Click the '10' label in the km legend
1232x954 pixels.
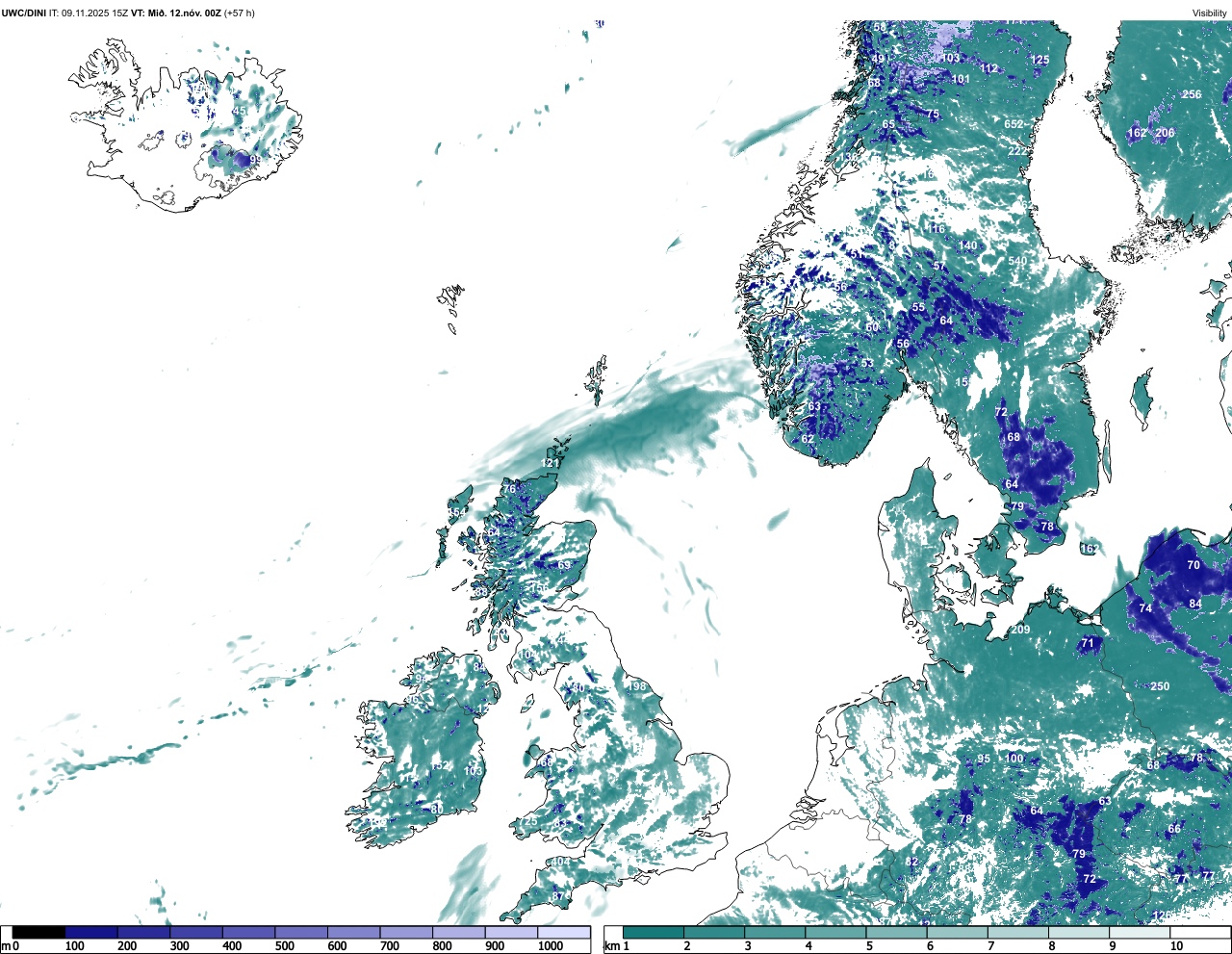click(x=1176, y=946)
